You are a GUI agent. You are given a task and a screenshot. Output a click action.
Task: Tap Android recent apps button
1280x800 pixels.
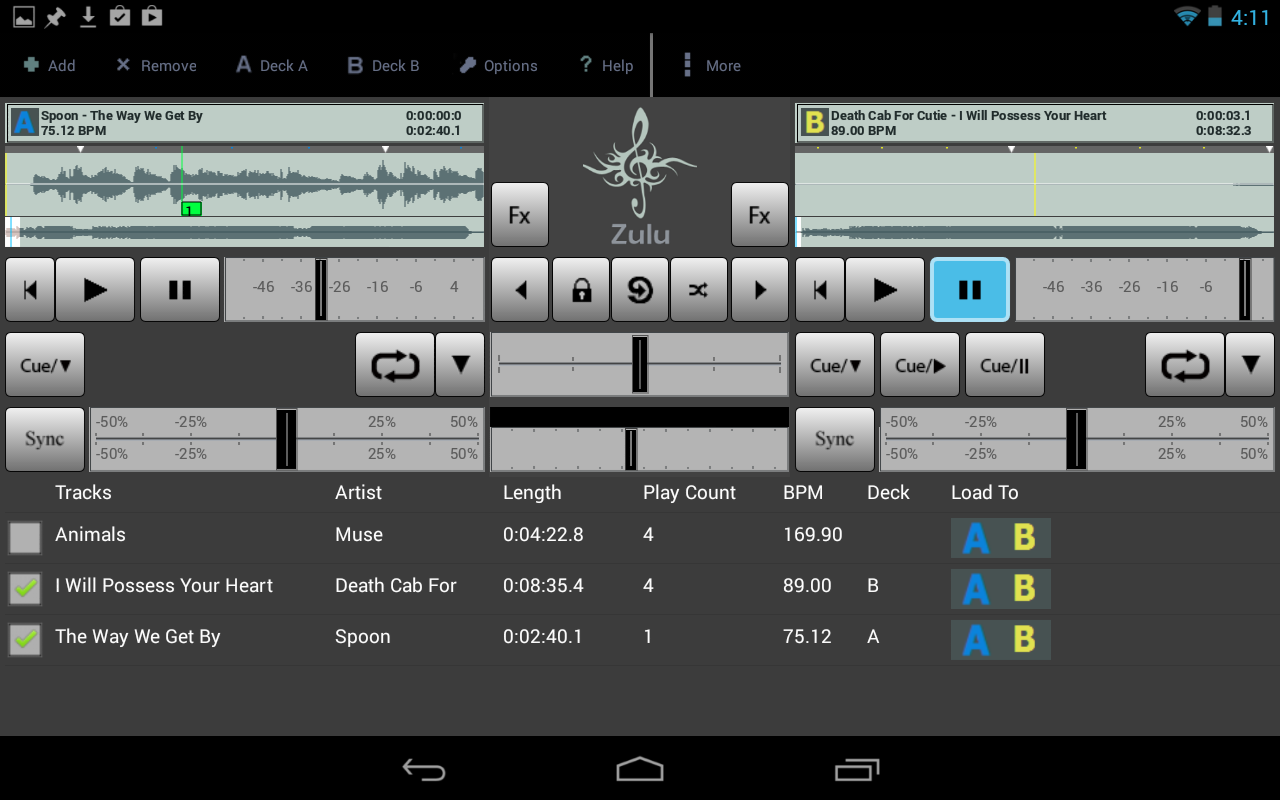point(856,769)
